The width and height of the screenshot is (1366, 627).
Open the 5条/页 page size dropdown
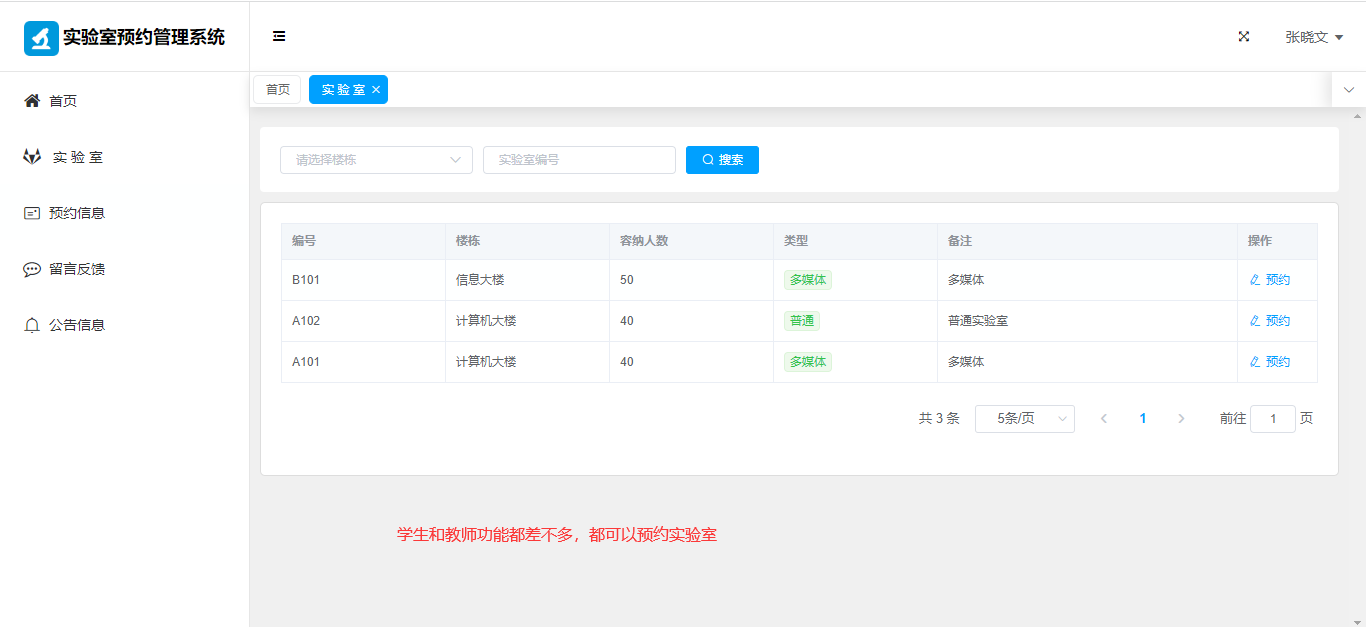(x=1024, y=419)
